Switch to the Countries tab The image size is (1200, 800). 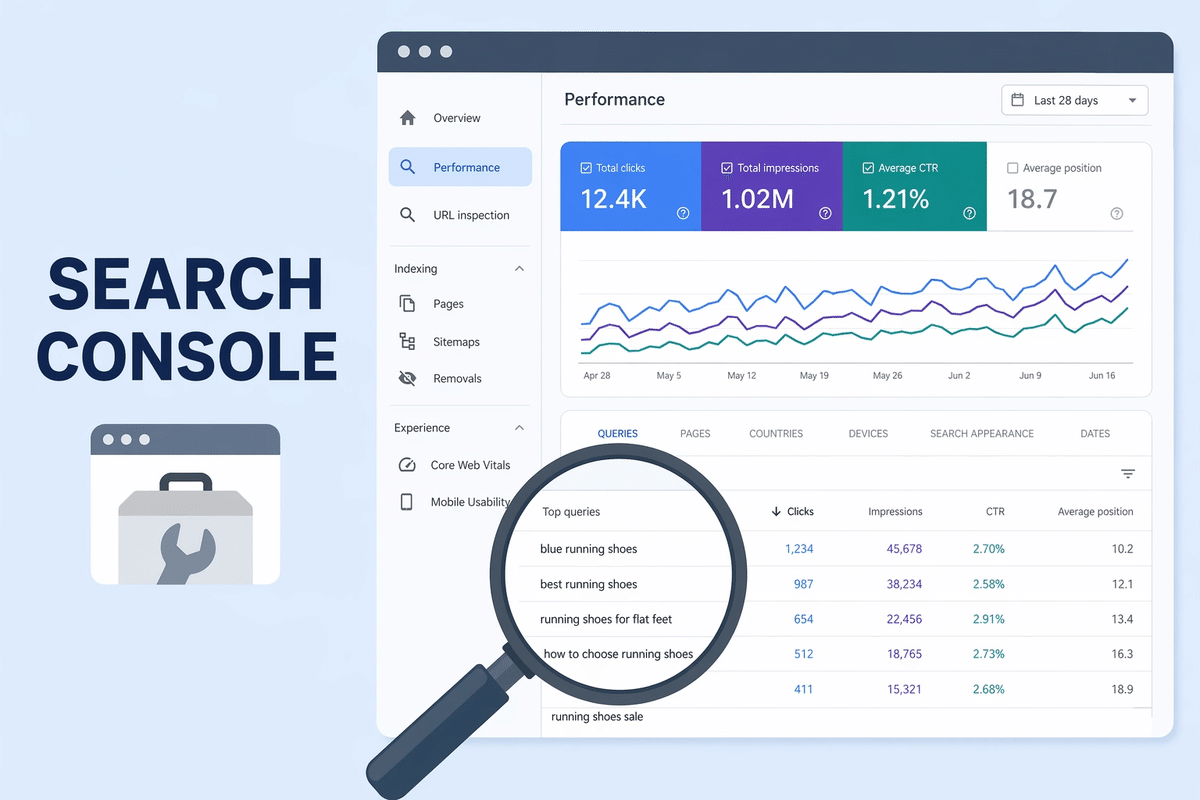pyautogui.click(x=776, y=434)
